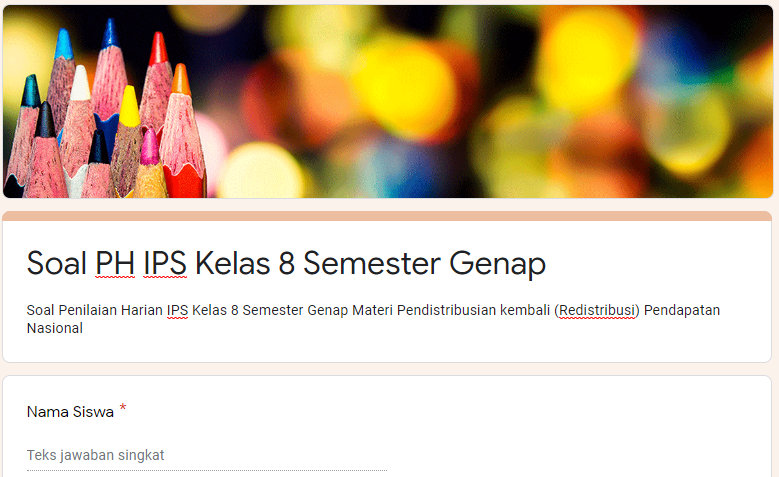Click the orange pencil tip in banner
779x477 pixels.
(x=181, y=80)
